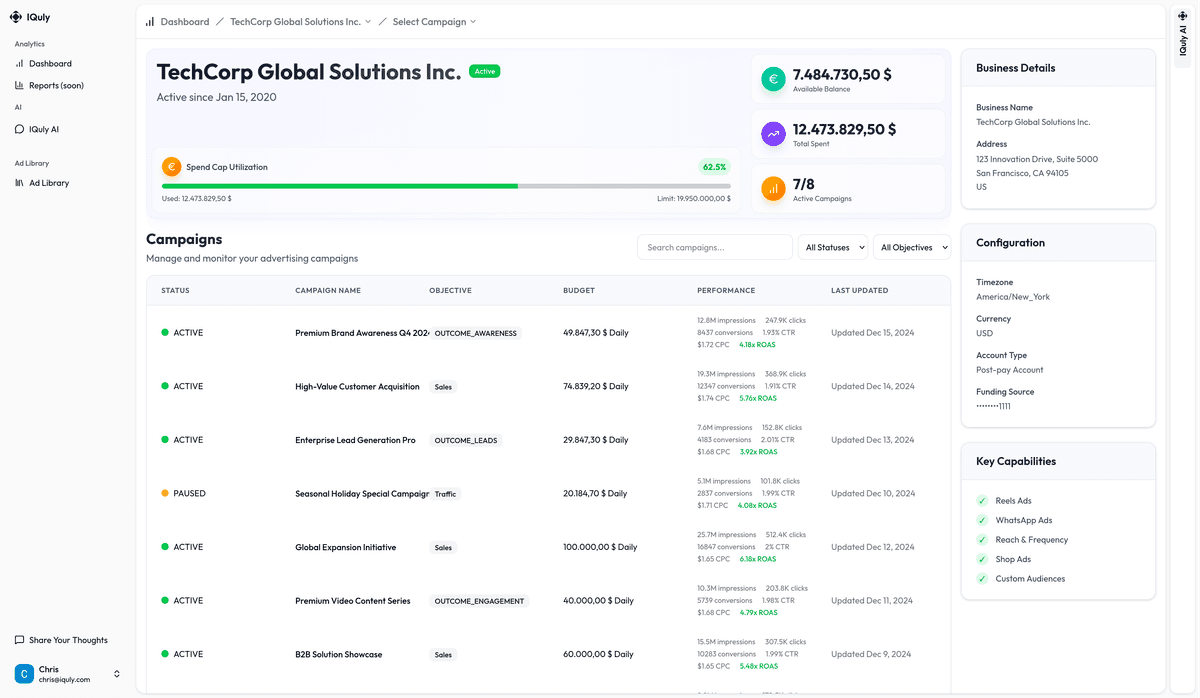1200x698 pixels.
Task: Click the IQuly logo icon
Action: click(x=16, y=16)
